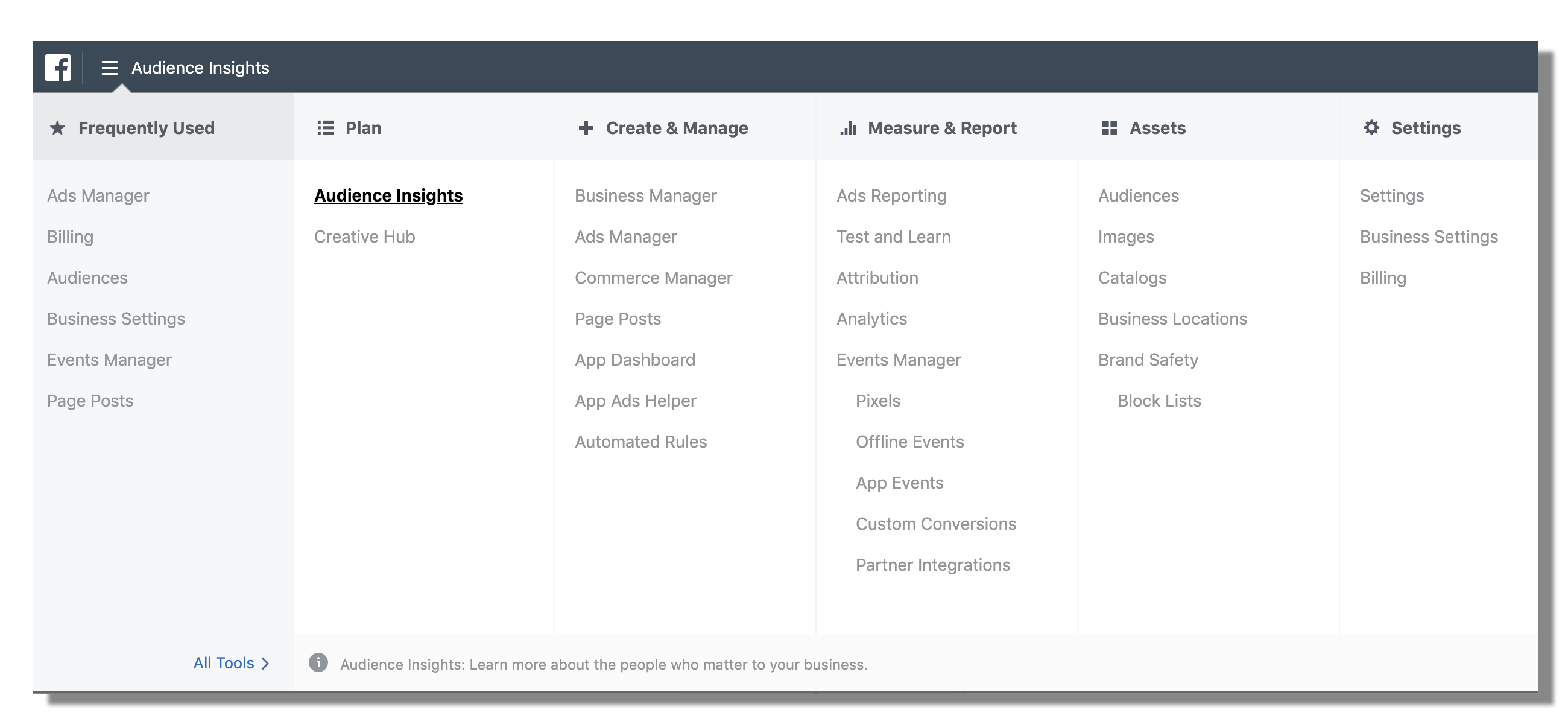
Task: Open Business Settings from Frequently Used
Action: pos(116,318)
